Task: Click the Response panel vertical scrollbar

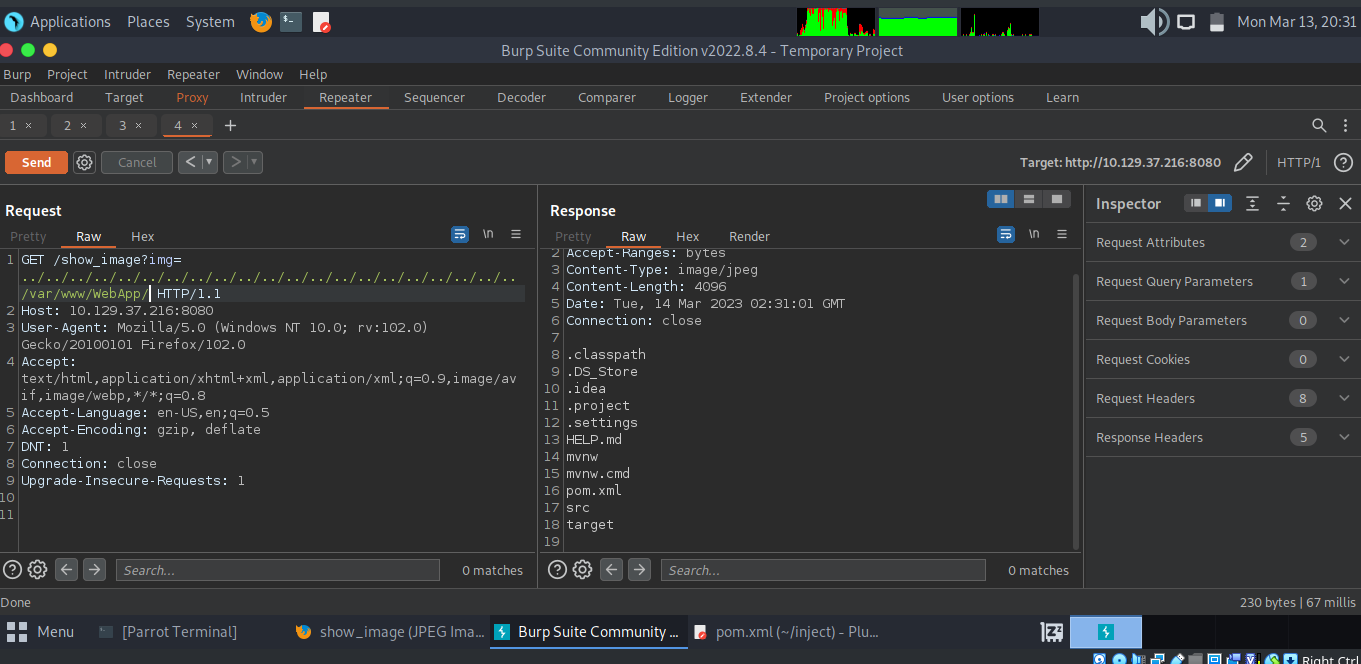Action: [x=1076, y=410]
